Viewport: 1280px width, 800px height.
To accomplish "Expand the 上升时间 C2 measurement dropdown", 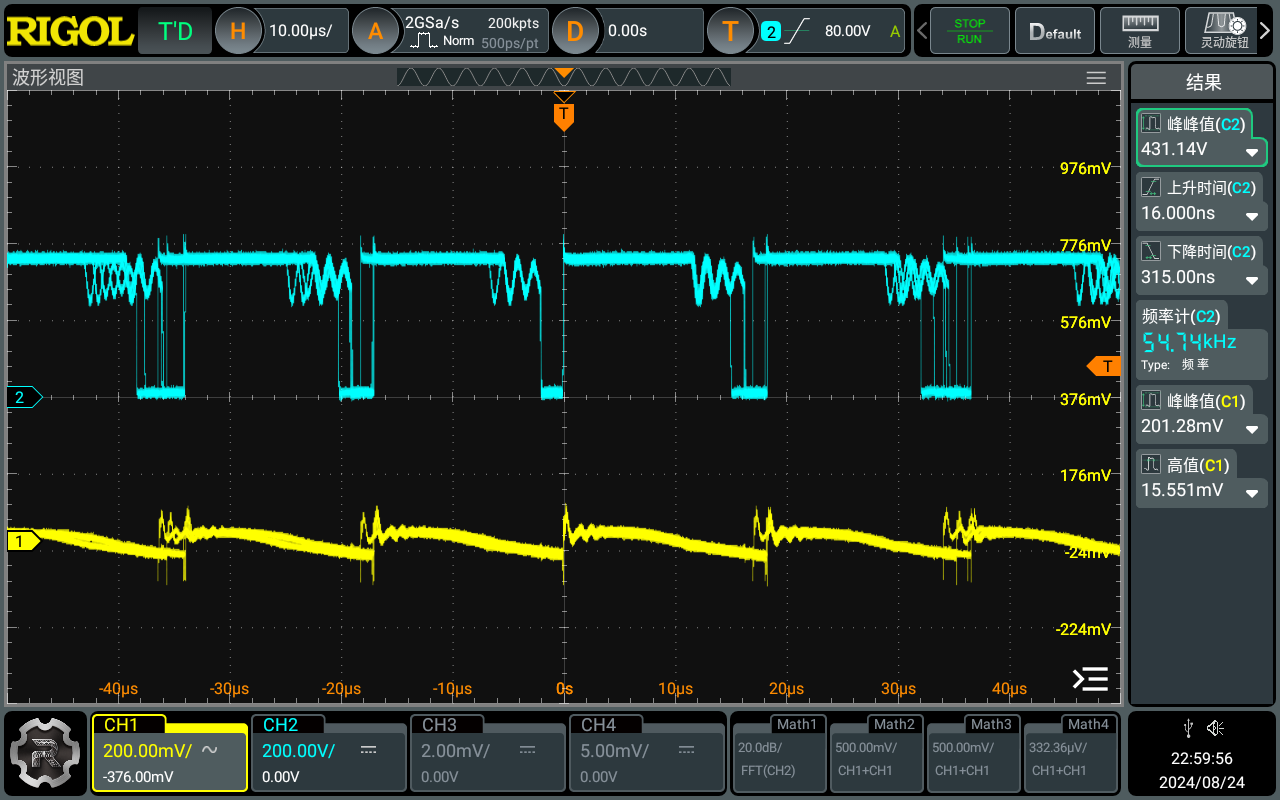I will point(1251,217).
